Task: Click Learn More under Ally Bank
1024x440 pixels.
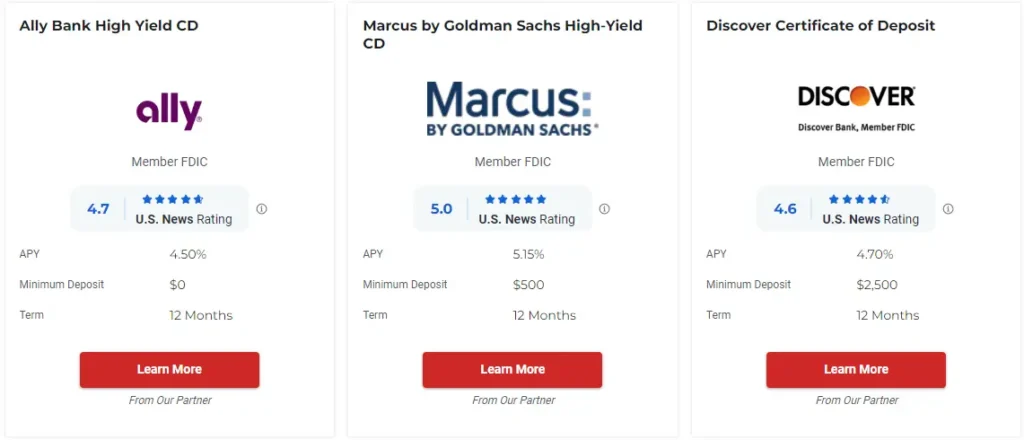Action: tap(170, 369)
